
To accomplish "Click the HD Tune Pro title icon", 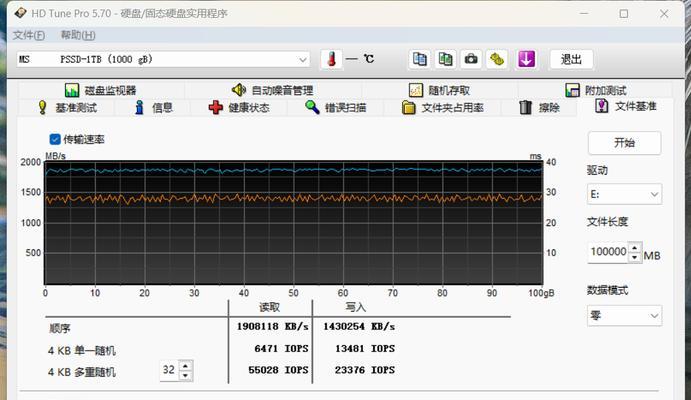I will point(20,13).
